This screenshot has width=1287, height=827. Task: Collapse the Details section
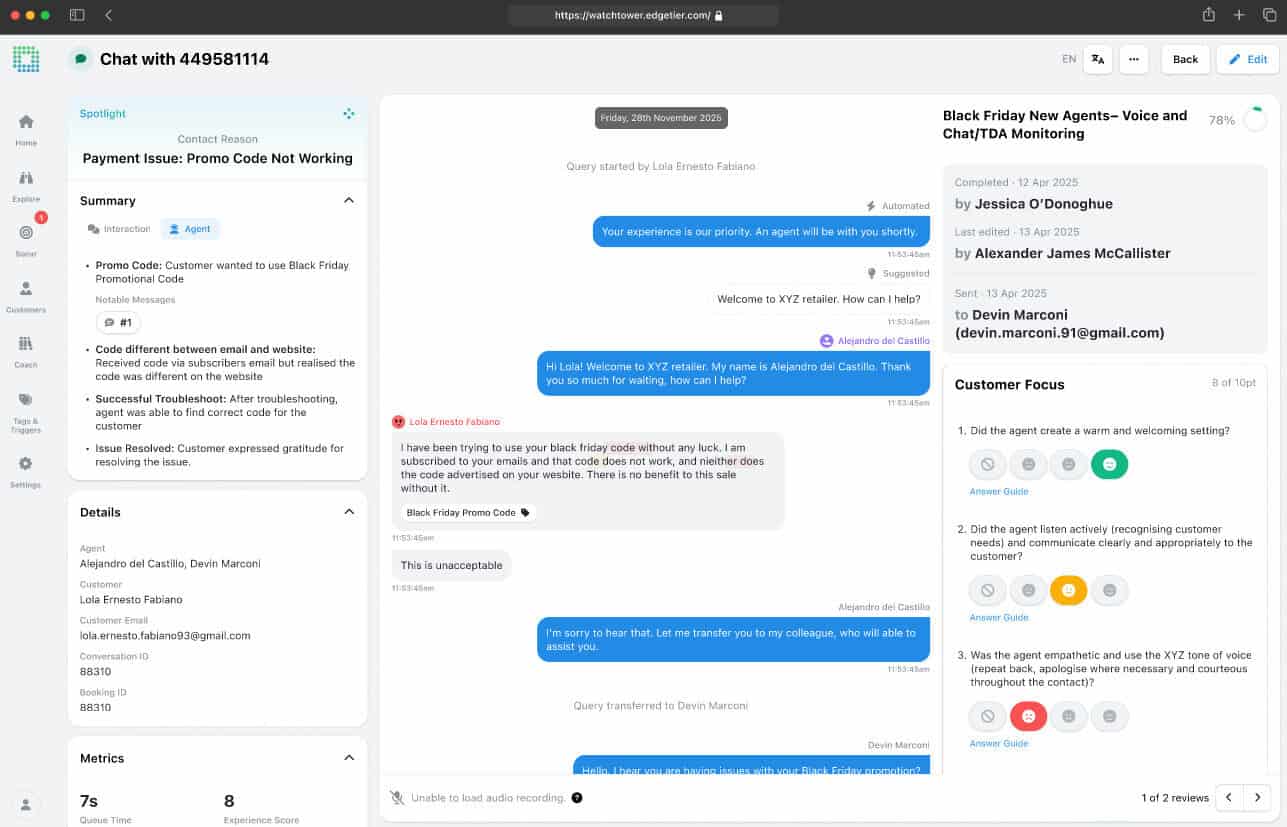pos(349,512)
